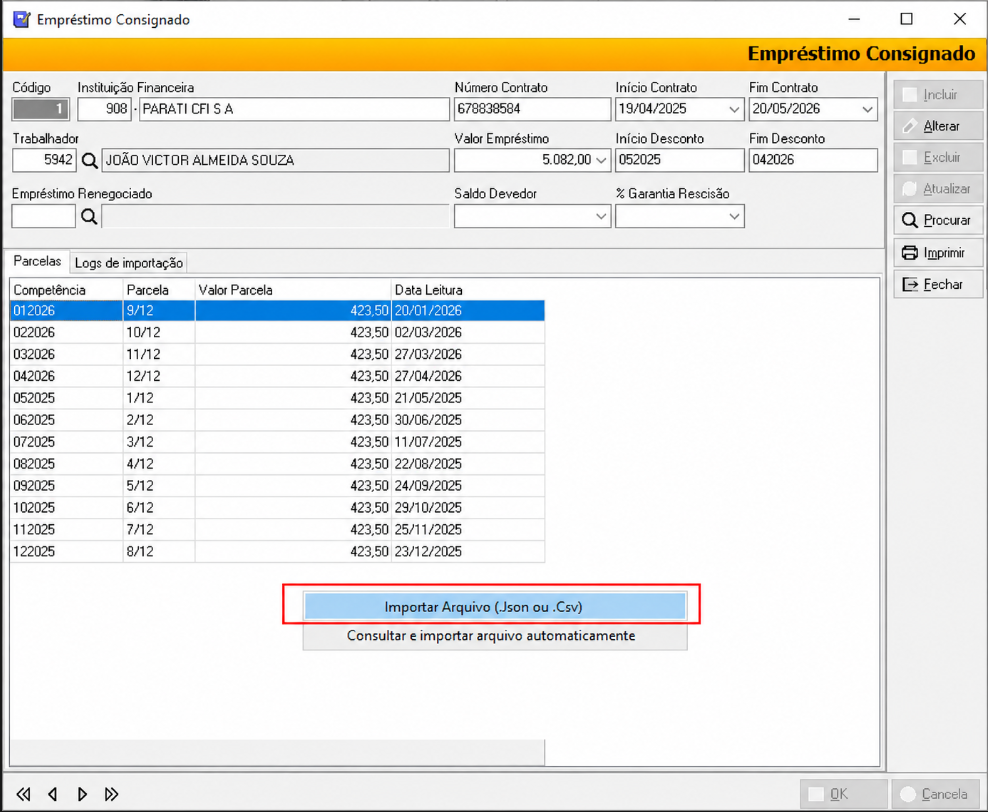Click the PARATI CFI S A name field

pos(294,109)
